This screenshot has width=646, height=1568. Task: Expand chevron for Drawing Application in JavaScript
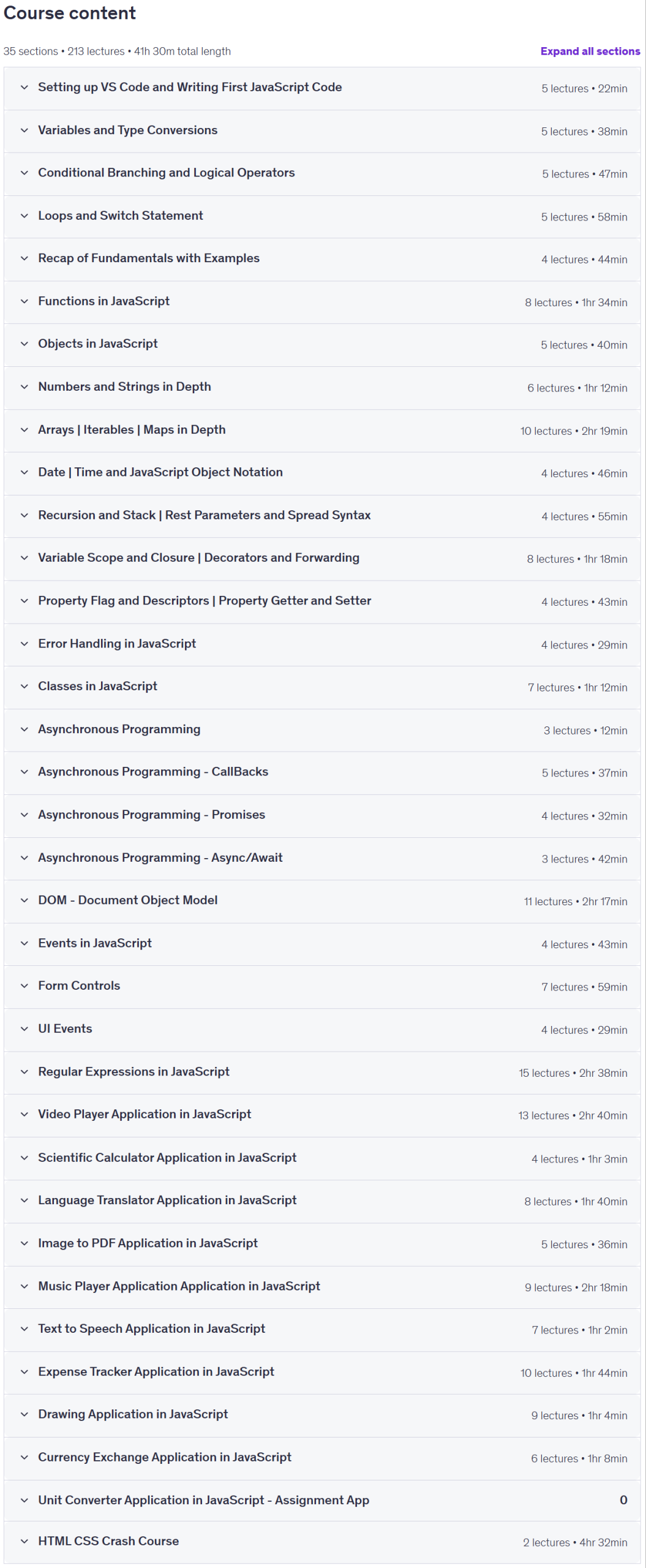[x=24, y=1414]
